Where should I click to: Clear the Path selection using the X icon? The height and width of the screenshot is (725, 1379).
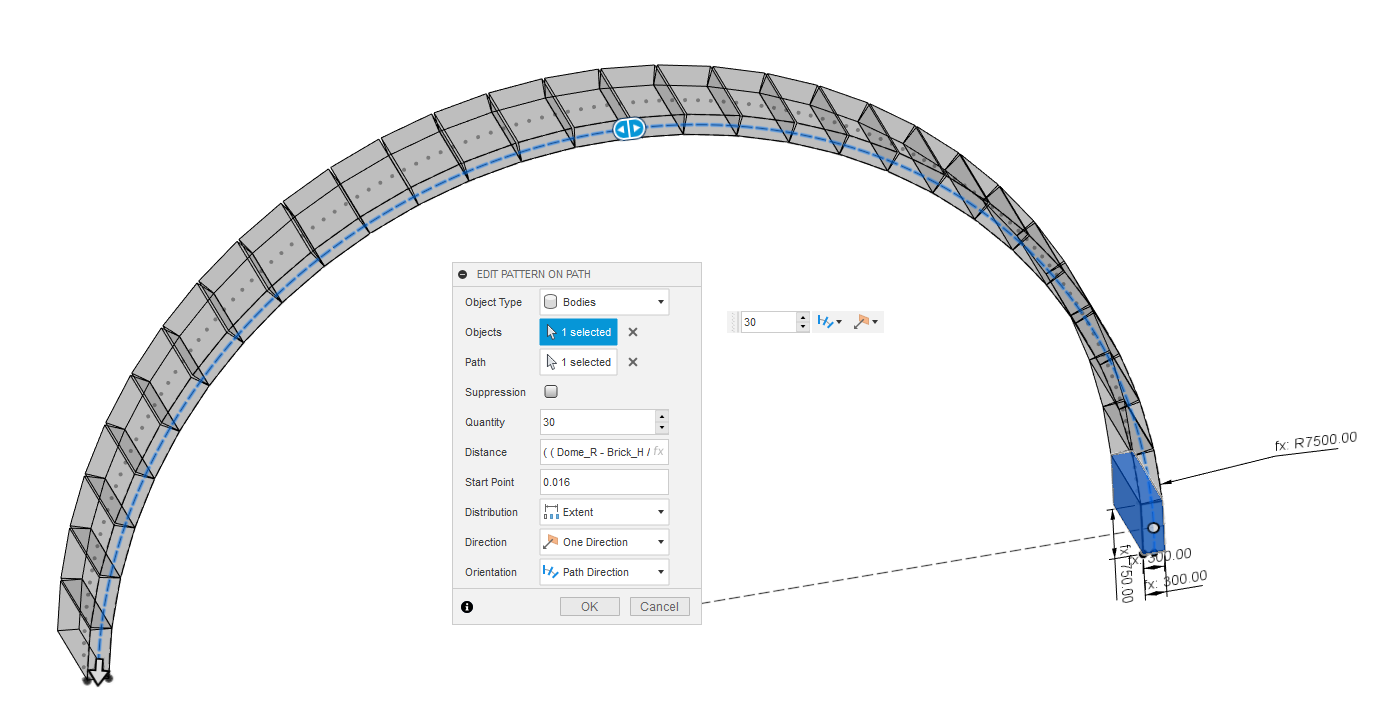coord(631,361)
